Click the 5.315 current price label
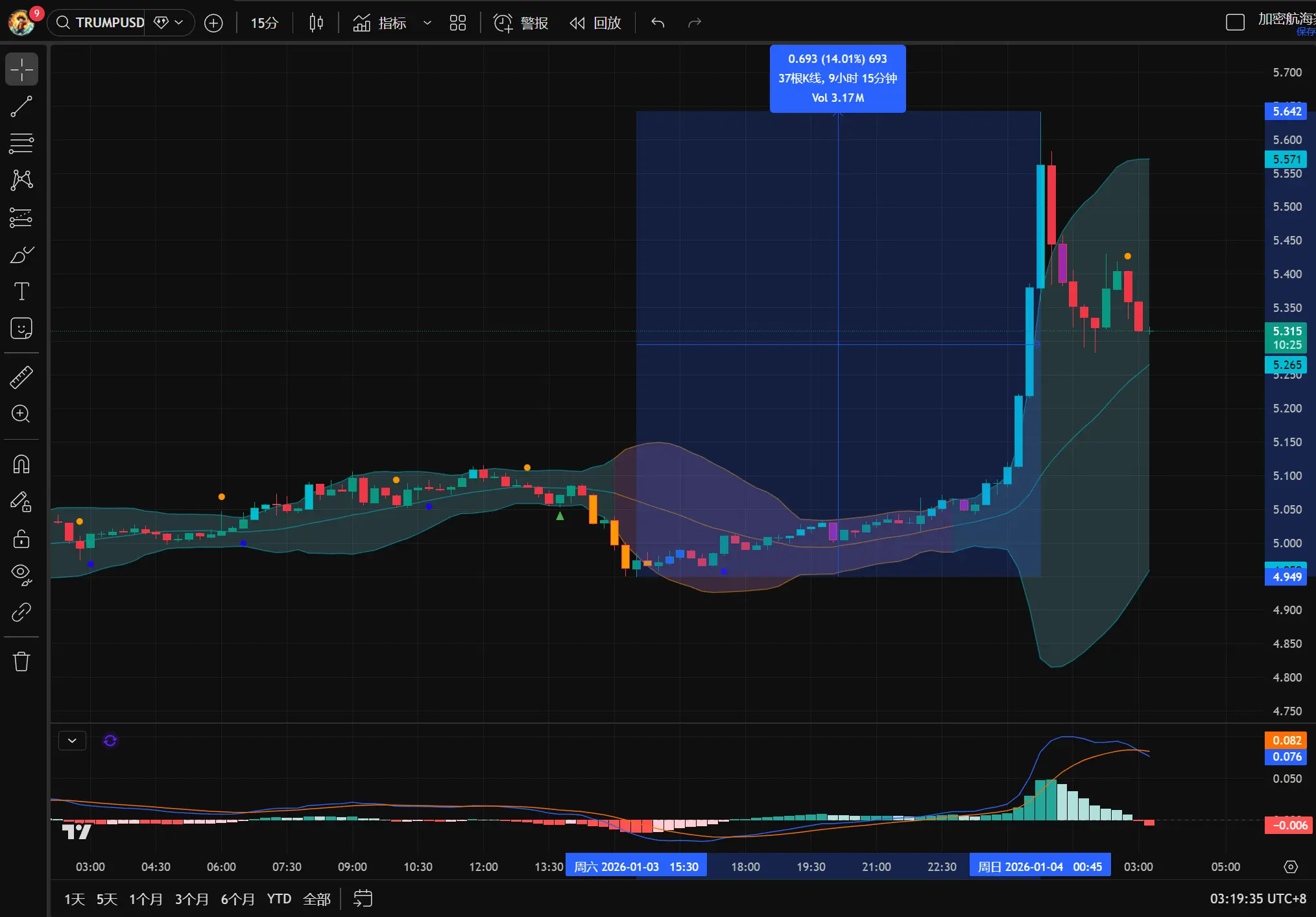This screenshot has height=917, width=1316. coord(1286,331)
